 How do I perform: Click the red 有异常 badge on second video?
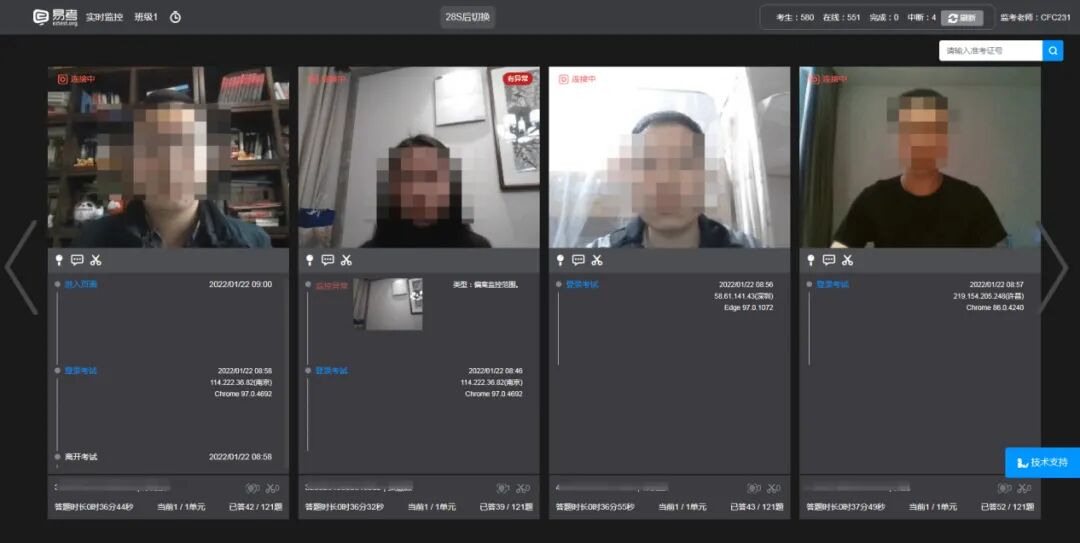(x=518, y=79)
